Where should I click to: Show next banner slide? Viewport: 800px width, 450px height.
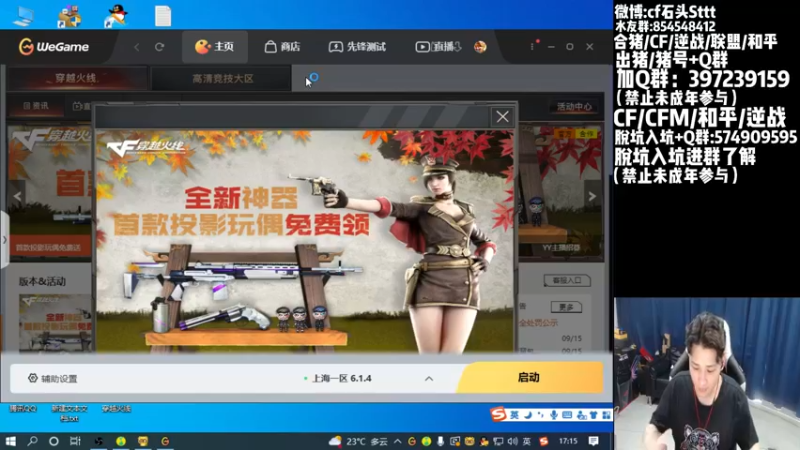[x=592, y=196]
